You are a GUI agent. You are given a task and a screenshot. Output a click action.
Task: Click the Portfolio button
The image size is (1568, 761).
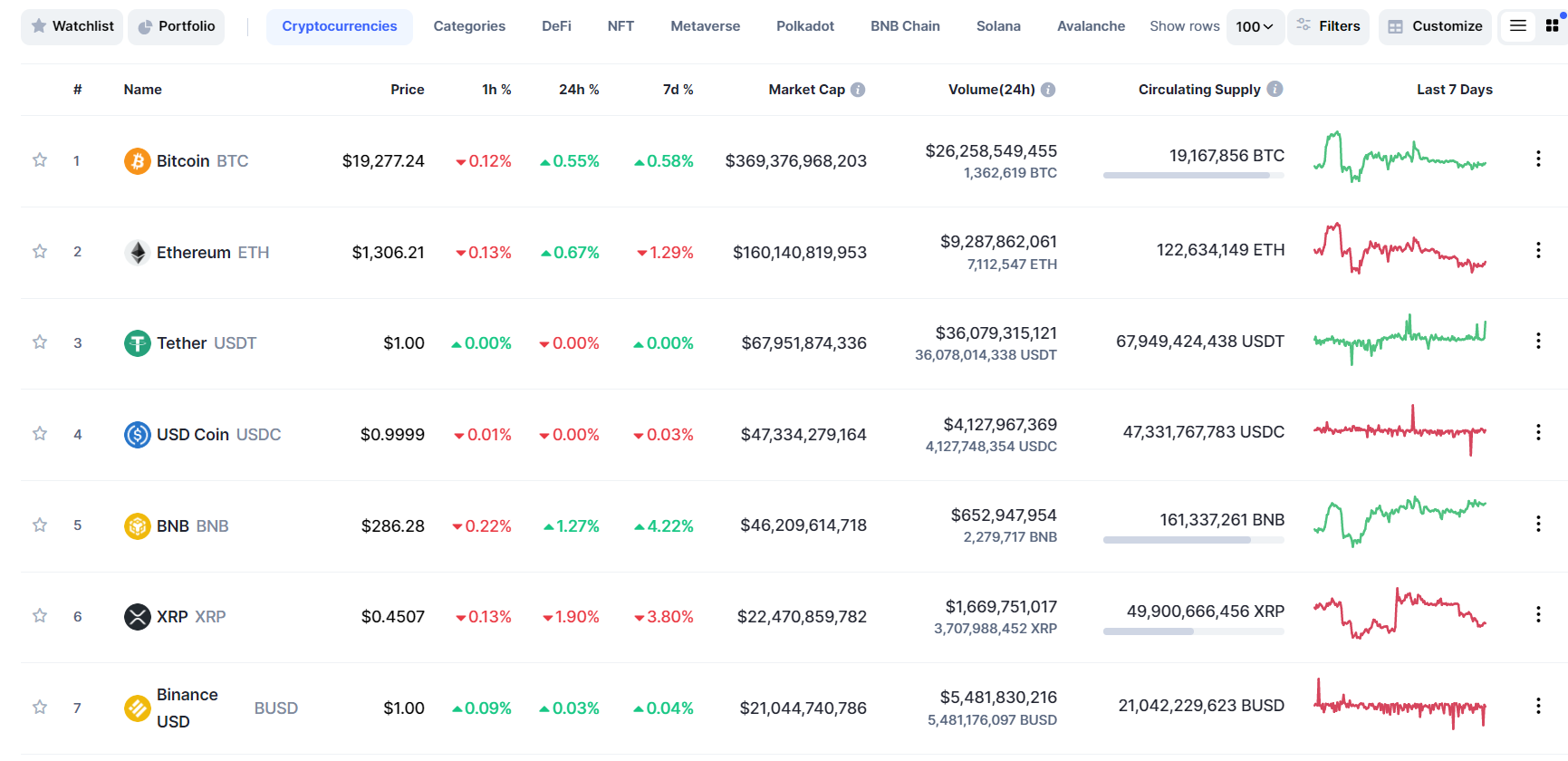coord(177,26)
